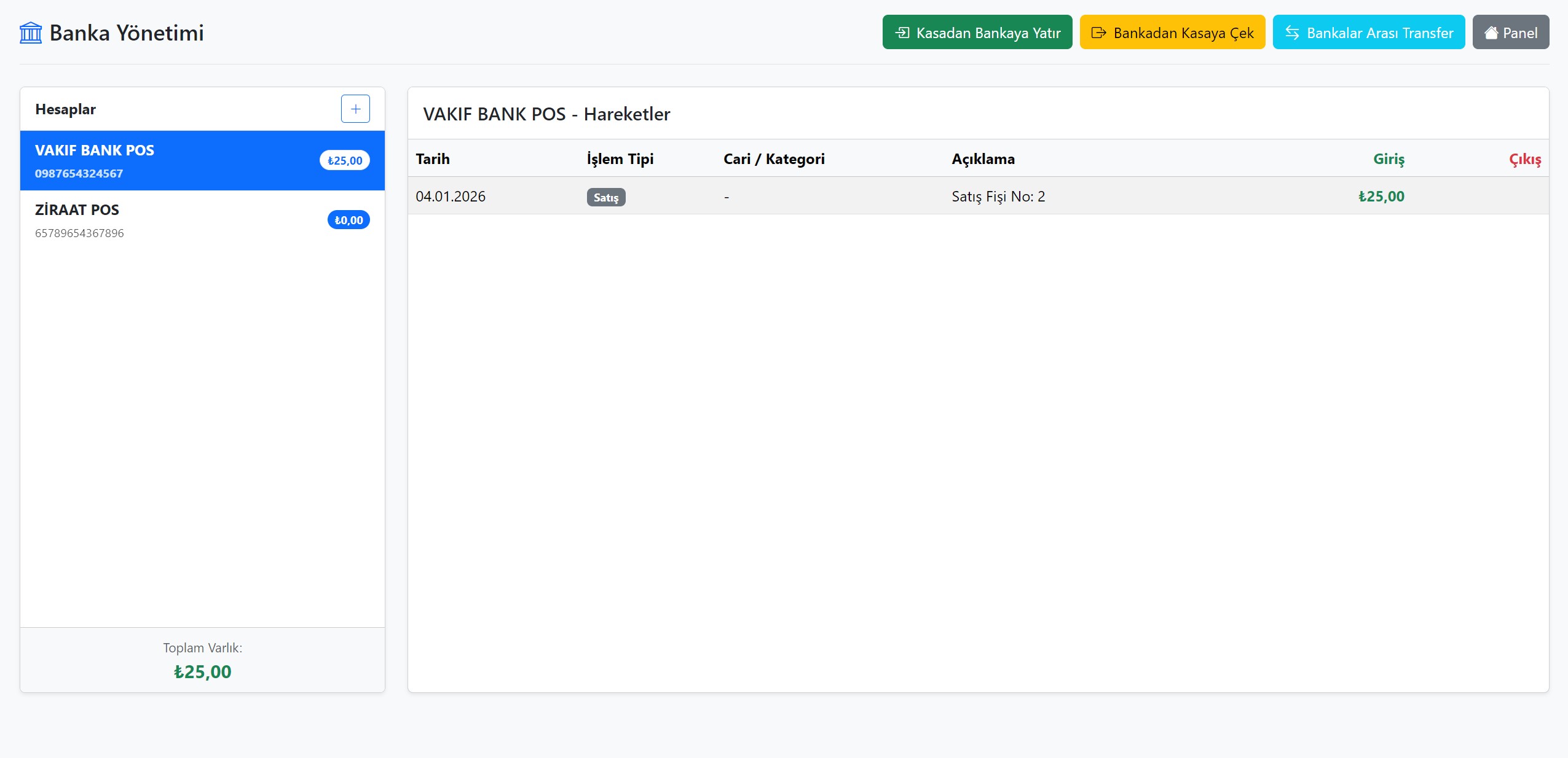The height and width of the screenshot is (758, 1568).
Task: Click the Satış transaction type badge
Action: (x=605, y=197)
